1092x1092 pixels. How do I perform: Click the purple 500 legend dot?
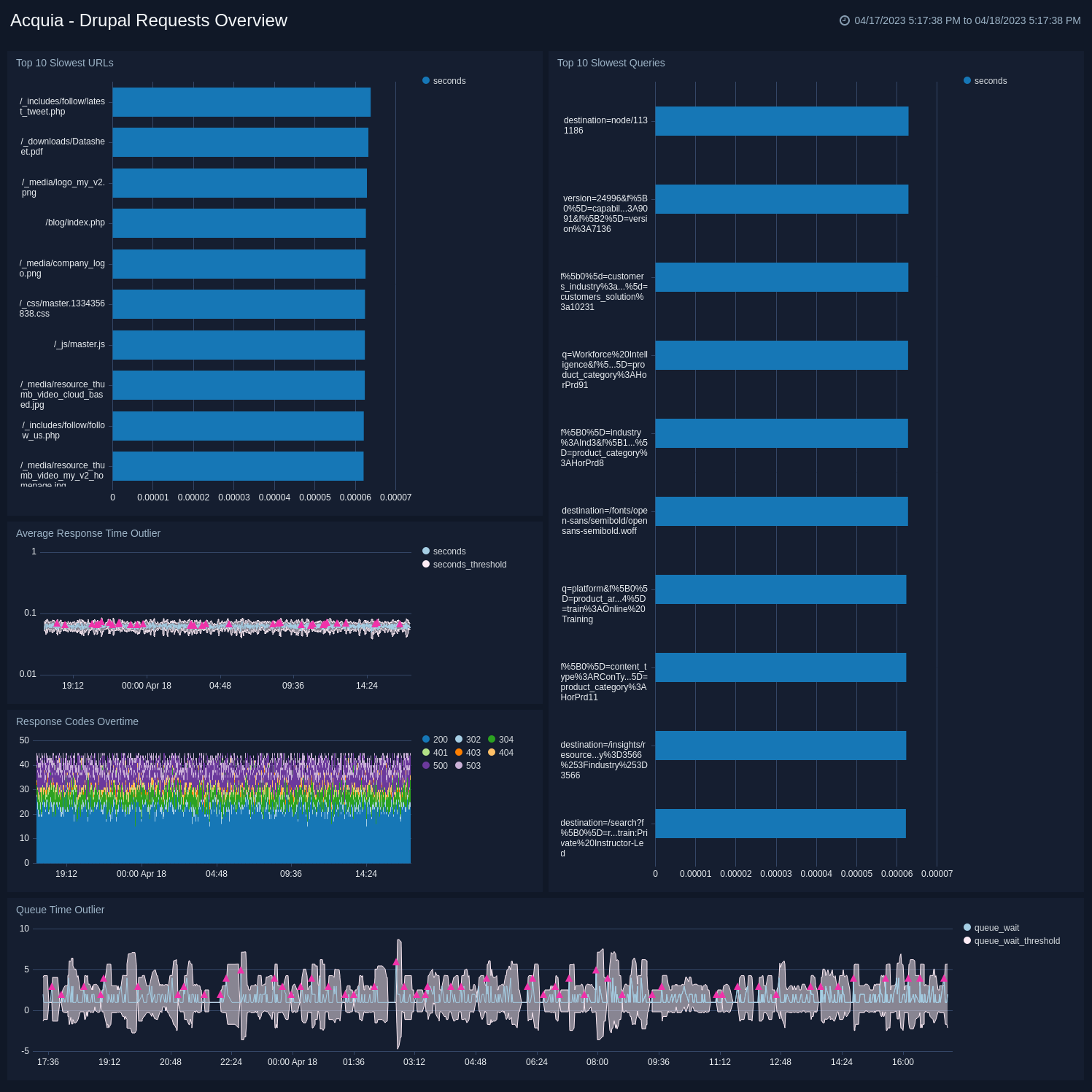pyautogui.click(x=426, y=766)
